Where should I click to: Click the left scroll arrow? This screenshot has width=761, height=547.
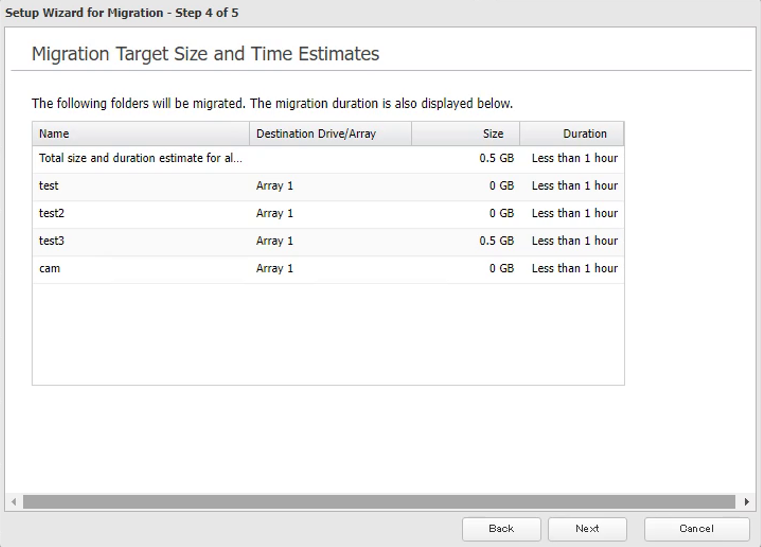coord(13,501)
